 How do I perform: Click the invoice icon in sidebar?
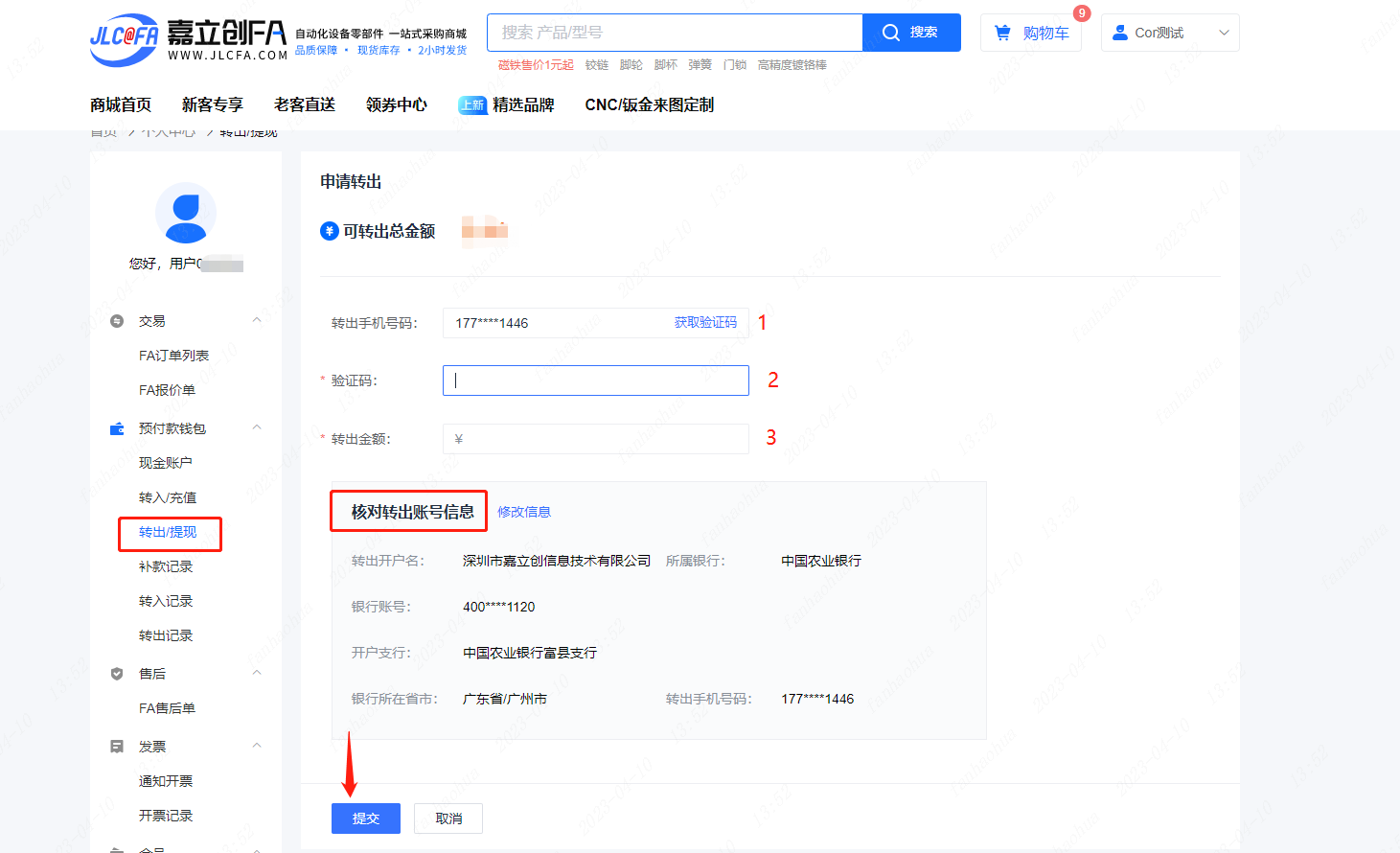[x=117, y=747]
